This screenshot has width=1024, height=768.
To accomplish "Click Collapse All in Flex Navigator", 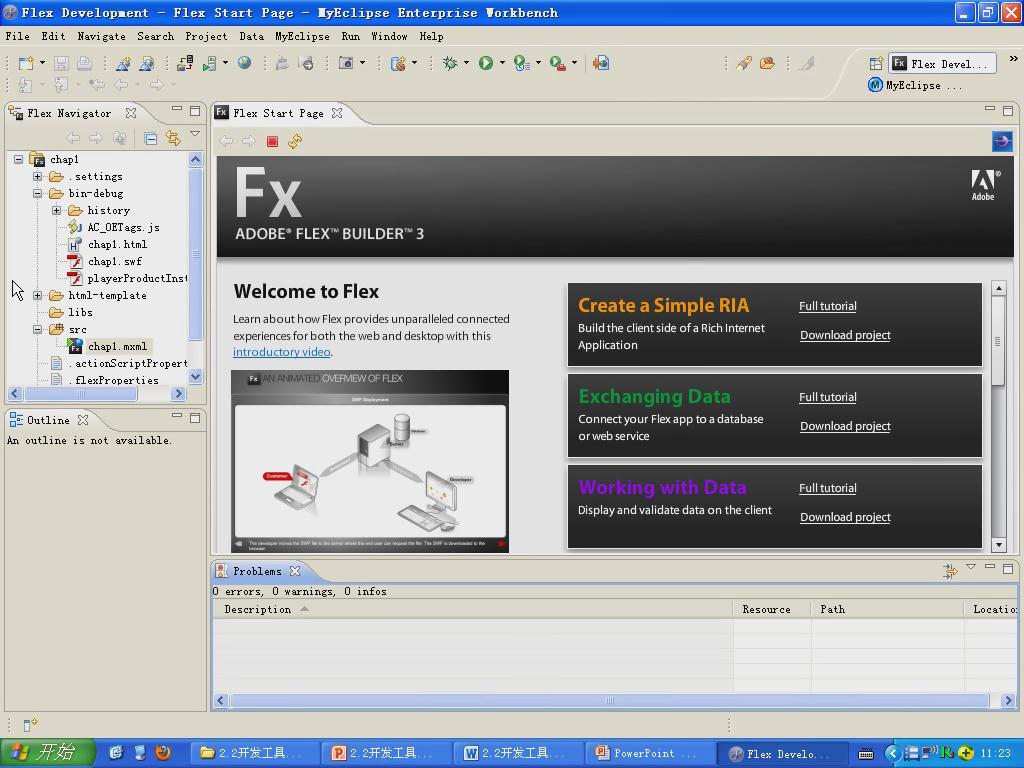I will tap(151, 138).
